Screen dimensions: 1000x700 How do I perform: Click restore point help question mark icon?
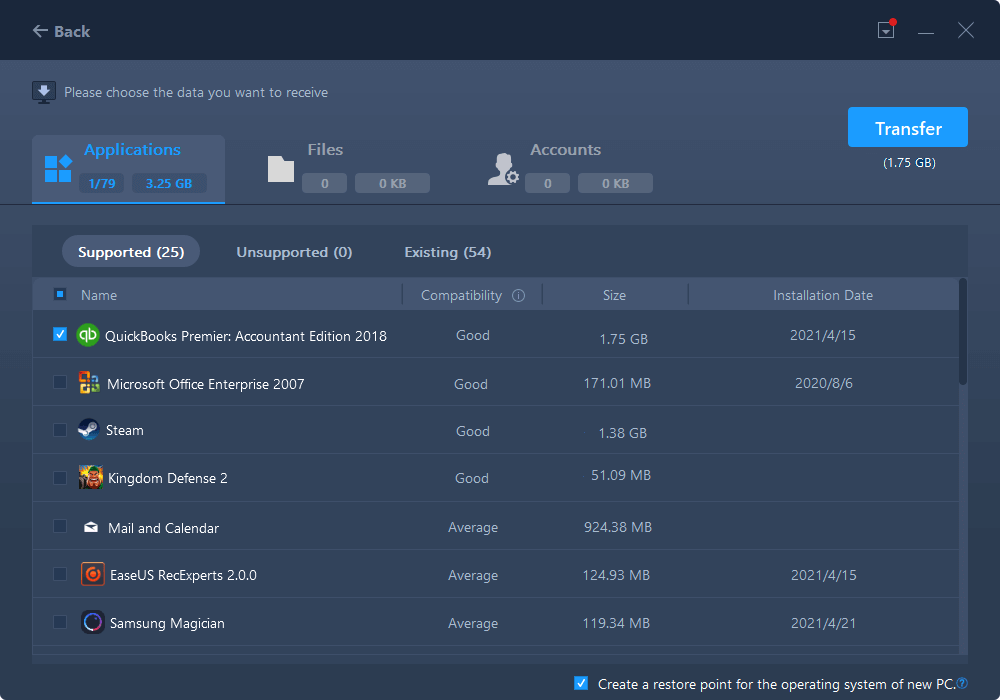coord(962,684)
